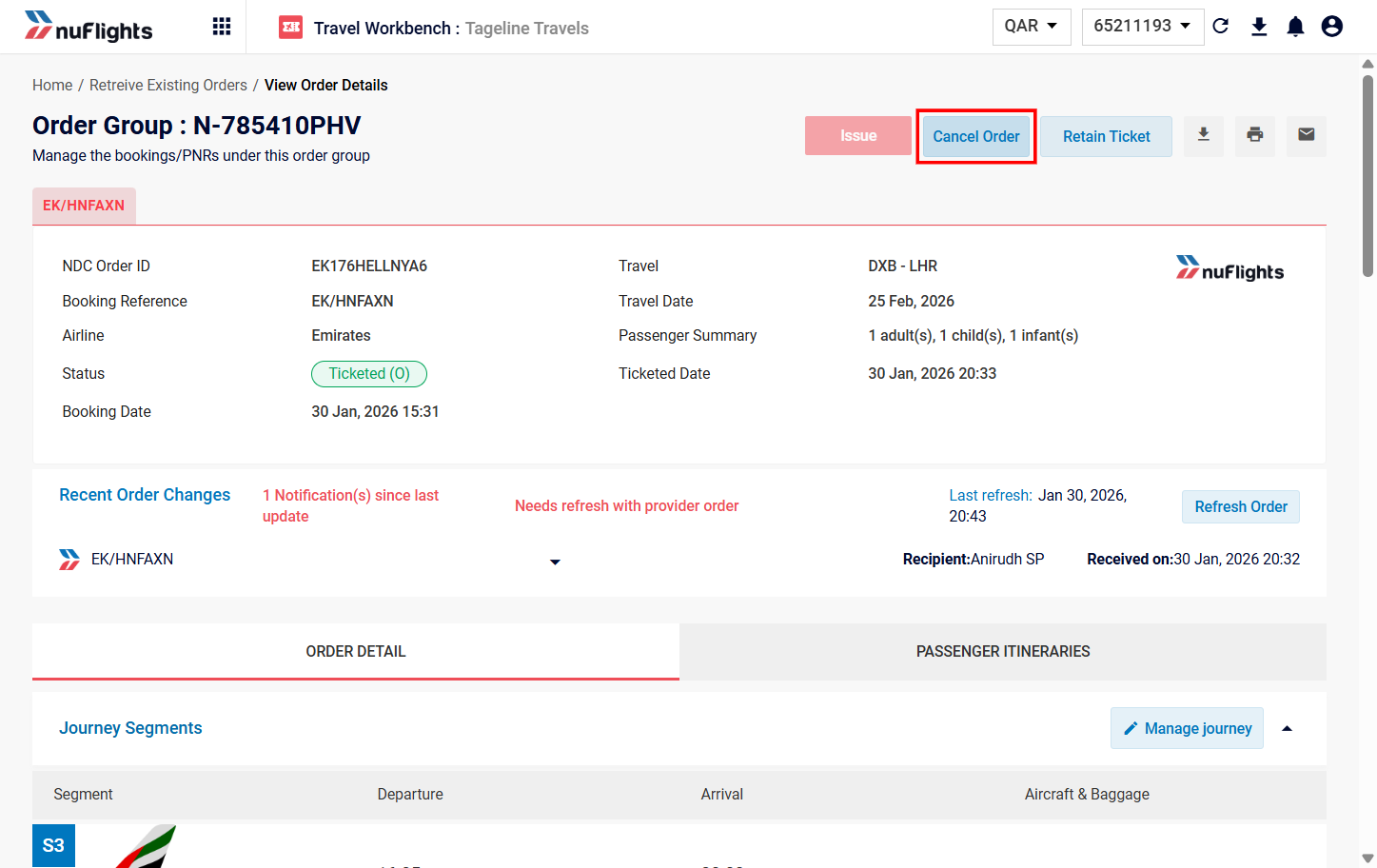Screen dimensions: 1377x868
Task: Download the order using gray download button
Action: click(x=1204, y=136)
